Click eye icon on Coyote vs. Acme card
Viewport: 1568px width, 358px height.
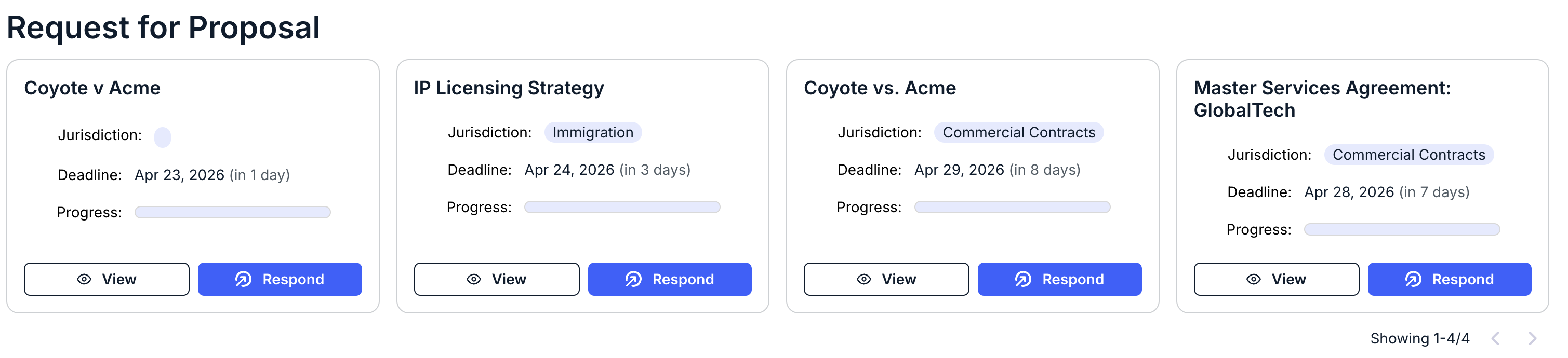(863, 279)
